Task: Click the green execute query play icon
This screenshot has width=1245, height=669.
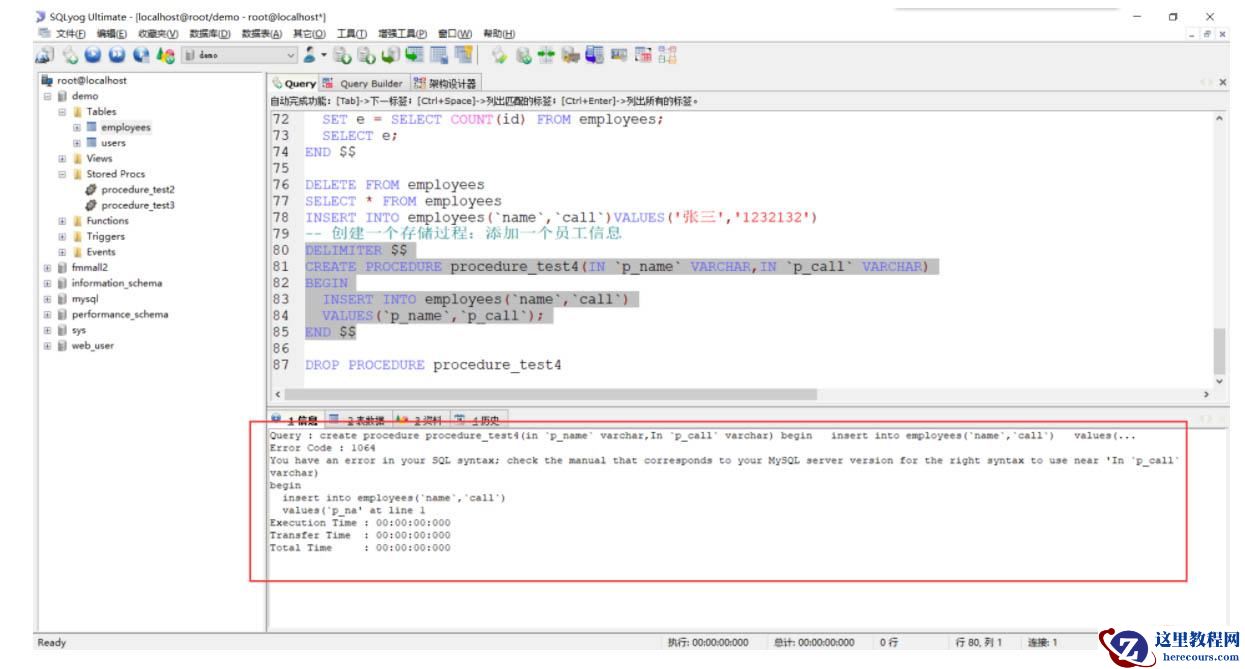Action: click(92, 56)
